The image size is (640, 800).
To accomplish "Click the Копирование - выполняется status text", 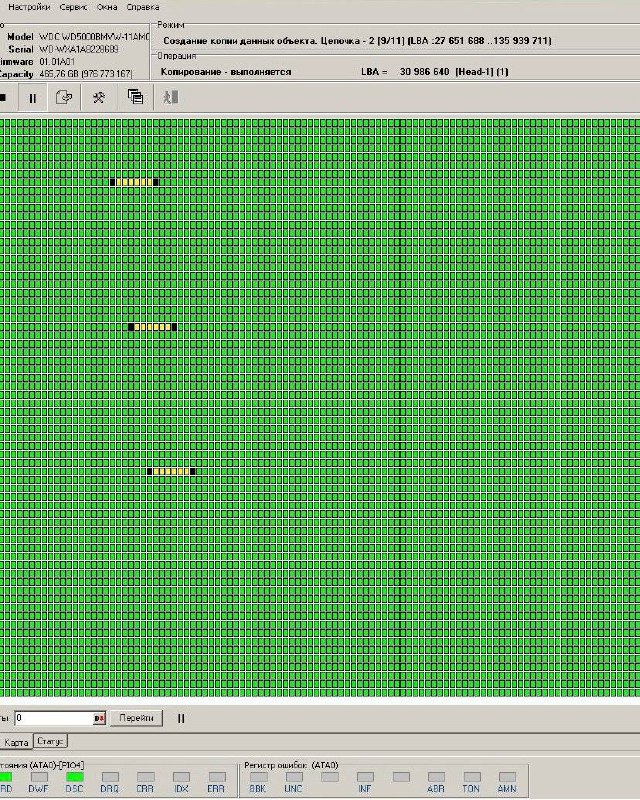I will tap(226, 72).
